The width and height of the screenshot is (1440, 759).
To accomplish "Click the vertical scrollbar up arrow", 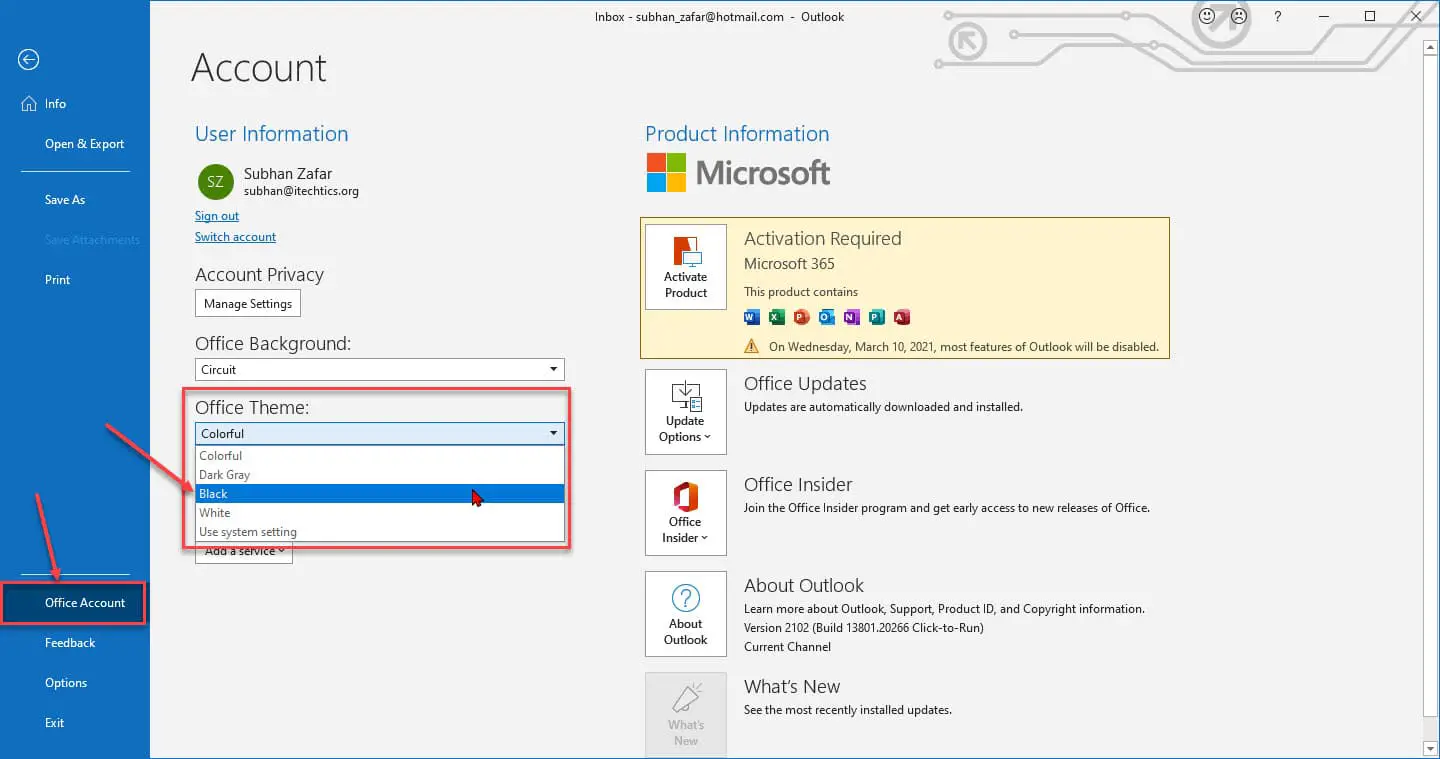I will [x=1431, y=45].
